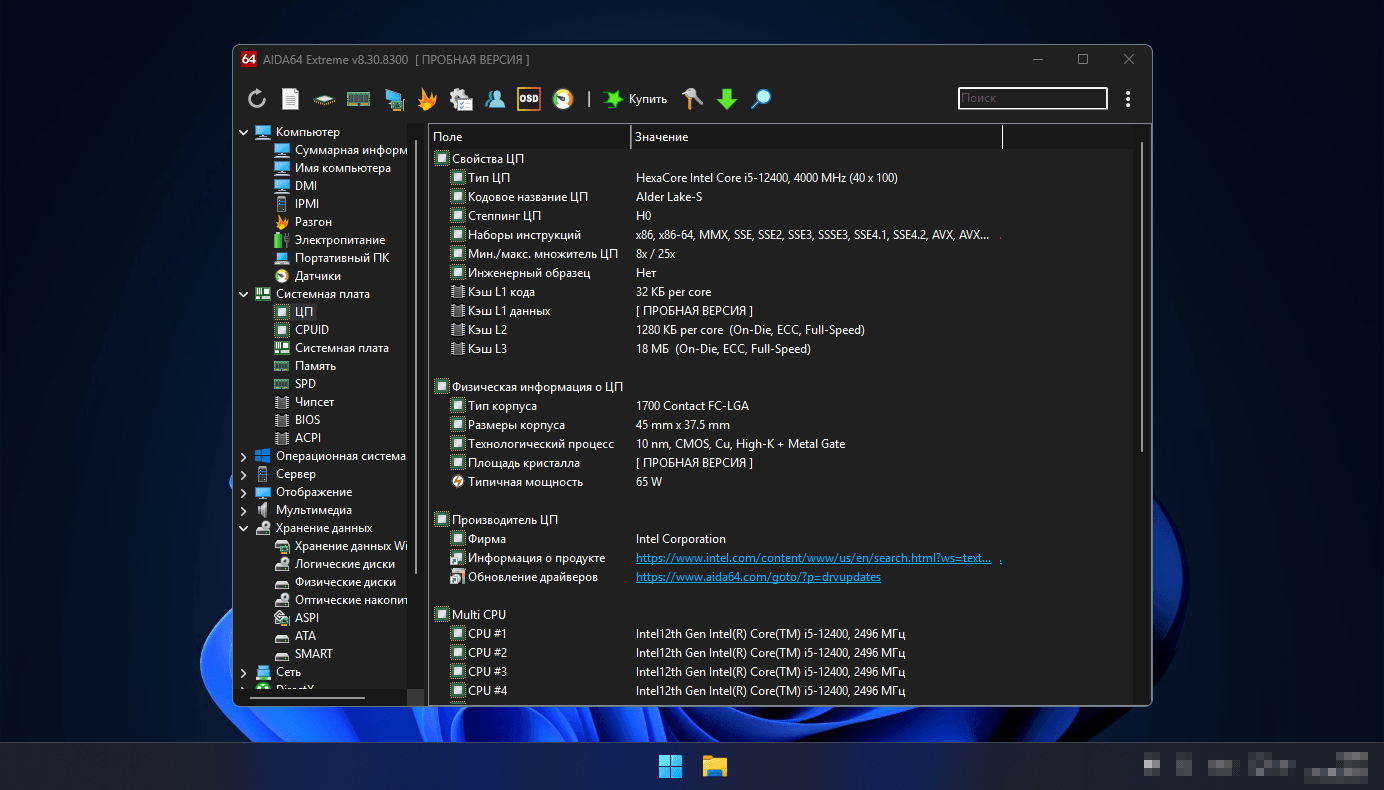
Task: Select the Чипсет tree item
Action: click(304, 402)
